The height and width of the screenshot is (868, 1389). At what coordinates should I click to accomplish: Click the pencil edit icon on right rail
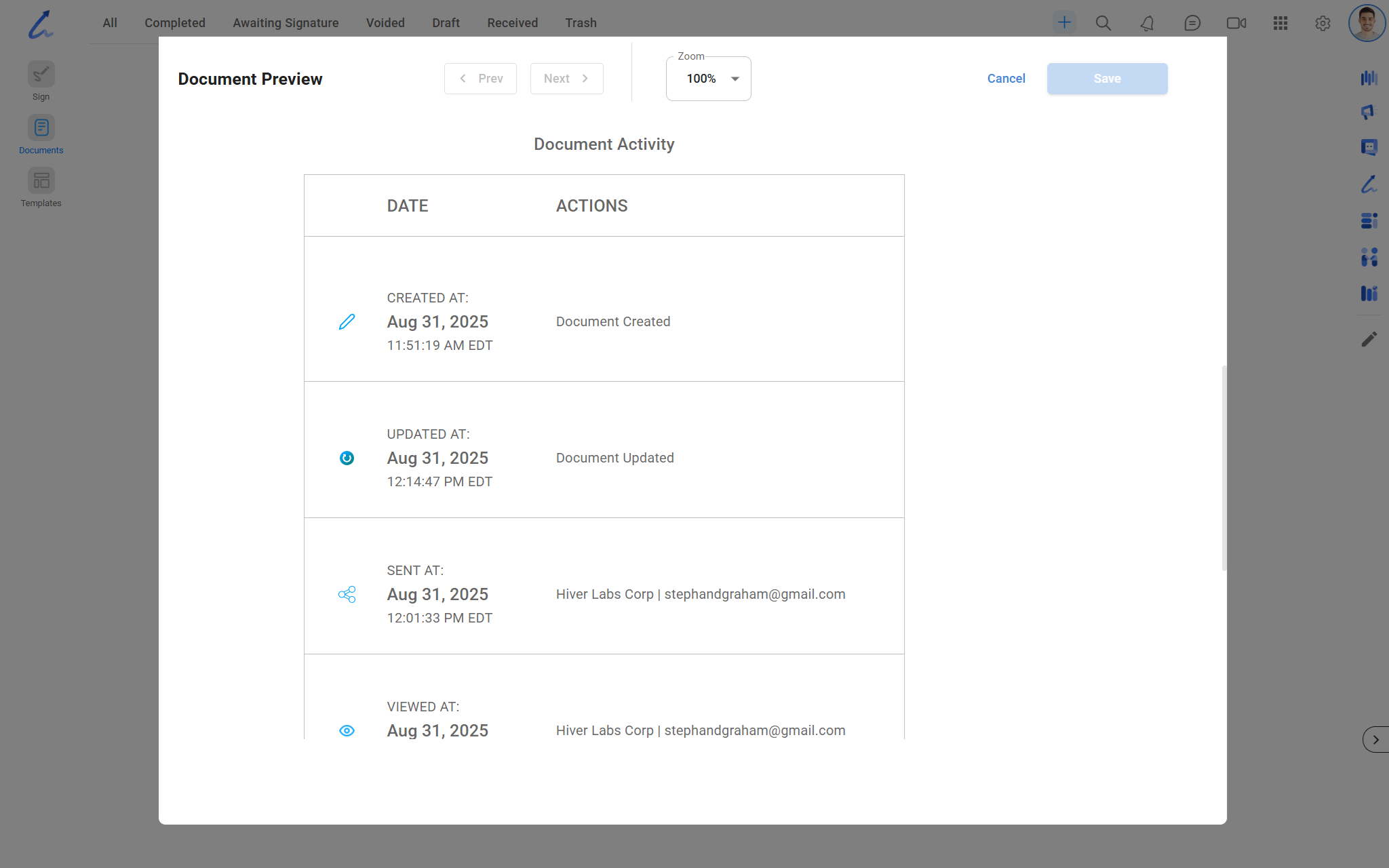click(1369, 339)
